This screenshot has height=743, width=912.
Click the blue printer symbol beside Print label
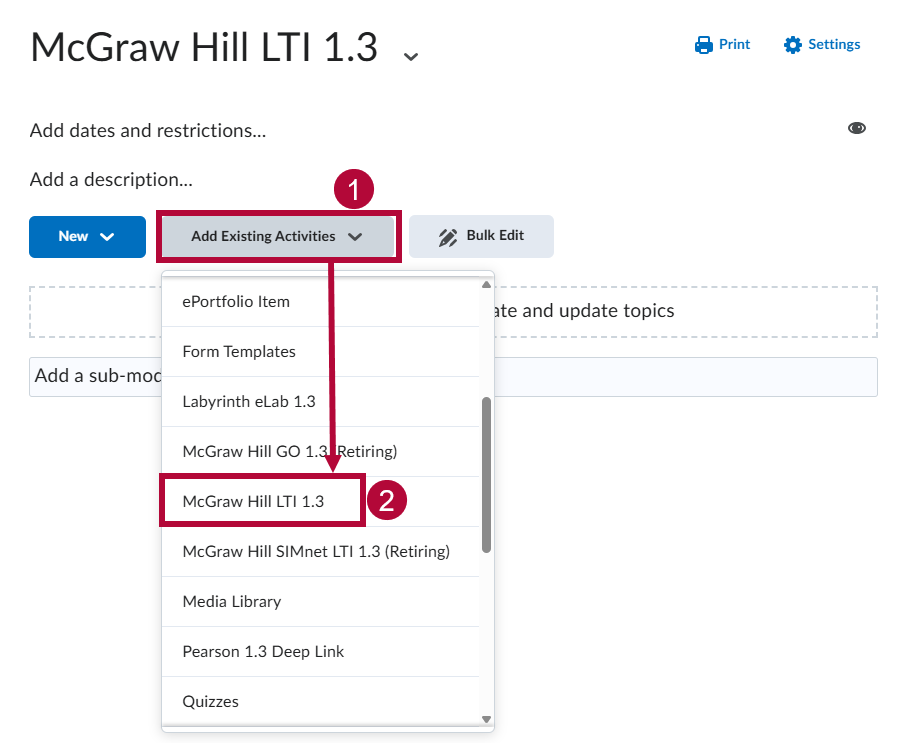tap(705, 44)
